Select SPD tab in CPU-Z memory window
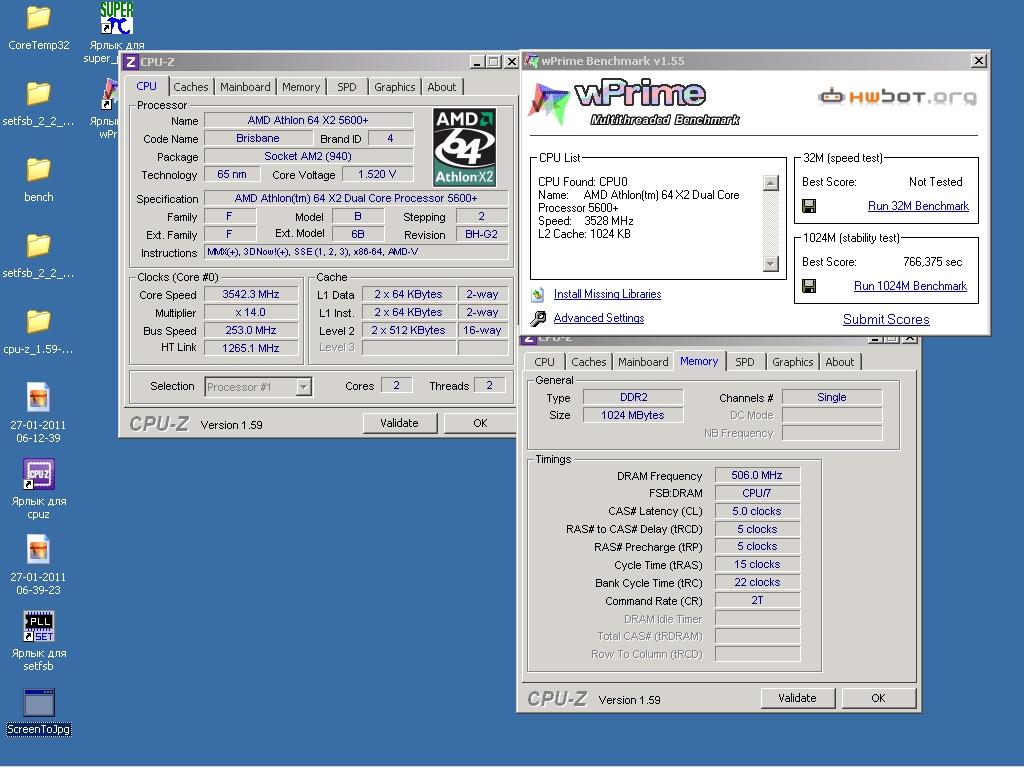Screen dimensions: 1024x768 coord(744,362)
